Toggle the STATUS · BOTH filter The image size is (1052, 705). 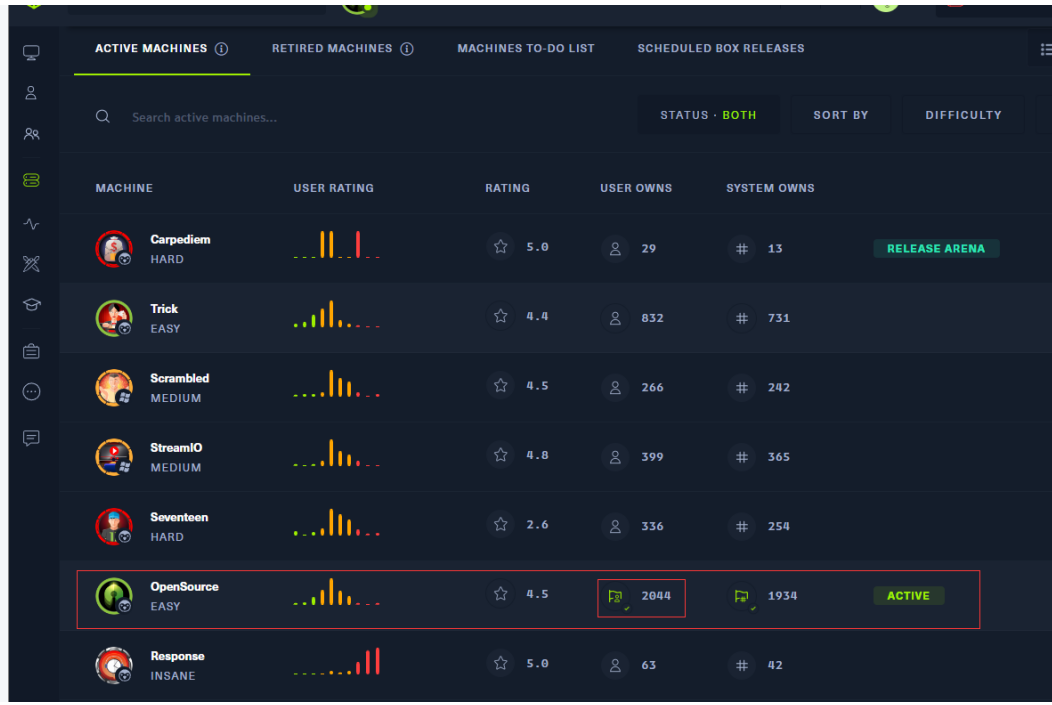pos(708,114)
